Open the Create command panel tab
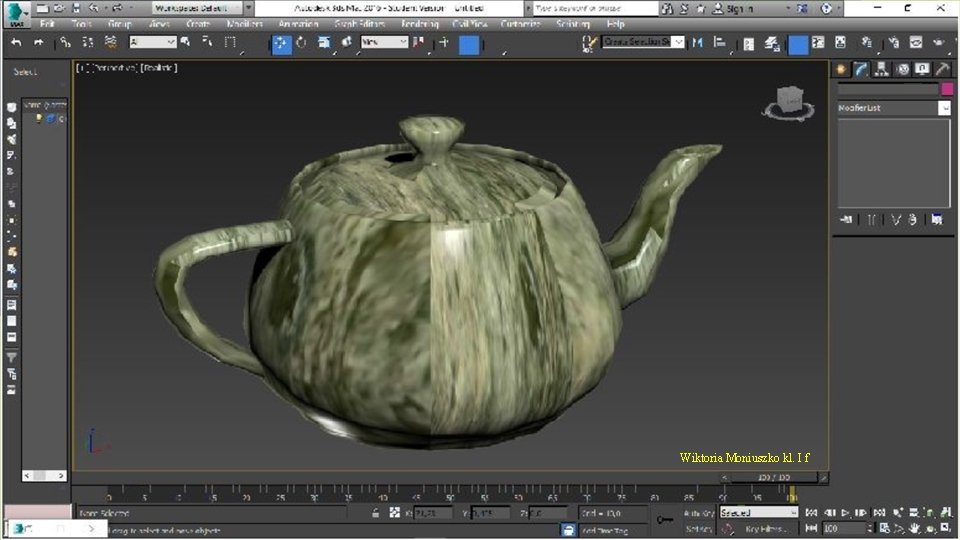The height and width of the screenshot is (540, 960). pos(842,69)
